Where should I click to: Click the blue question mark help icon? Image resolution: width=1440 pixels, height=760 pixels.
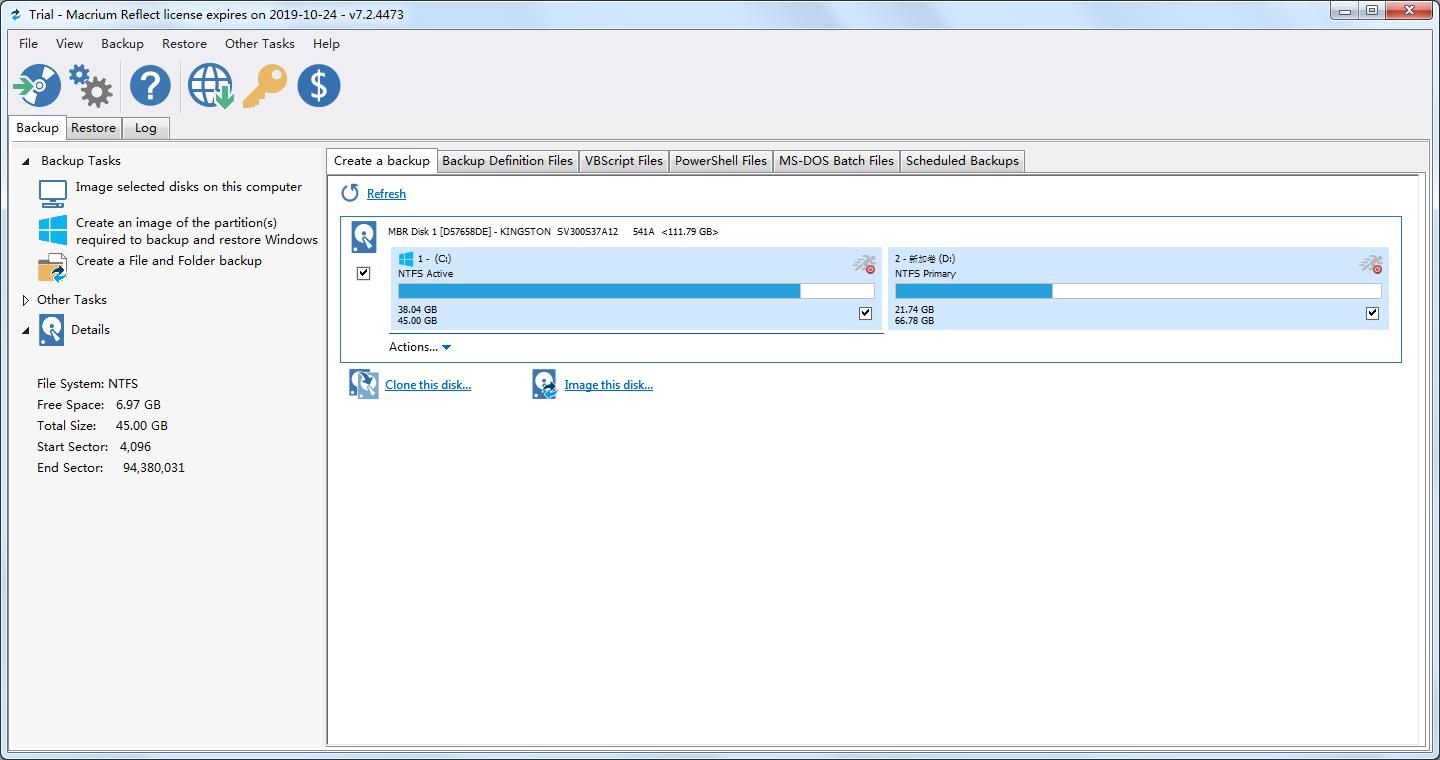pos(150,86)
